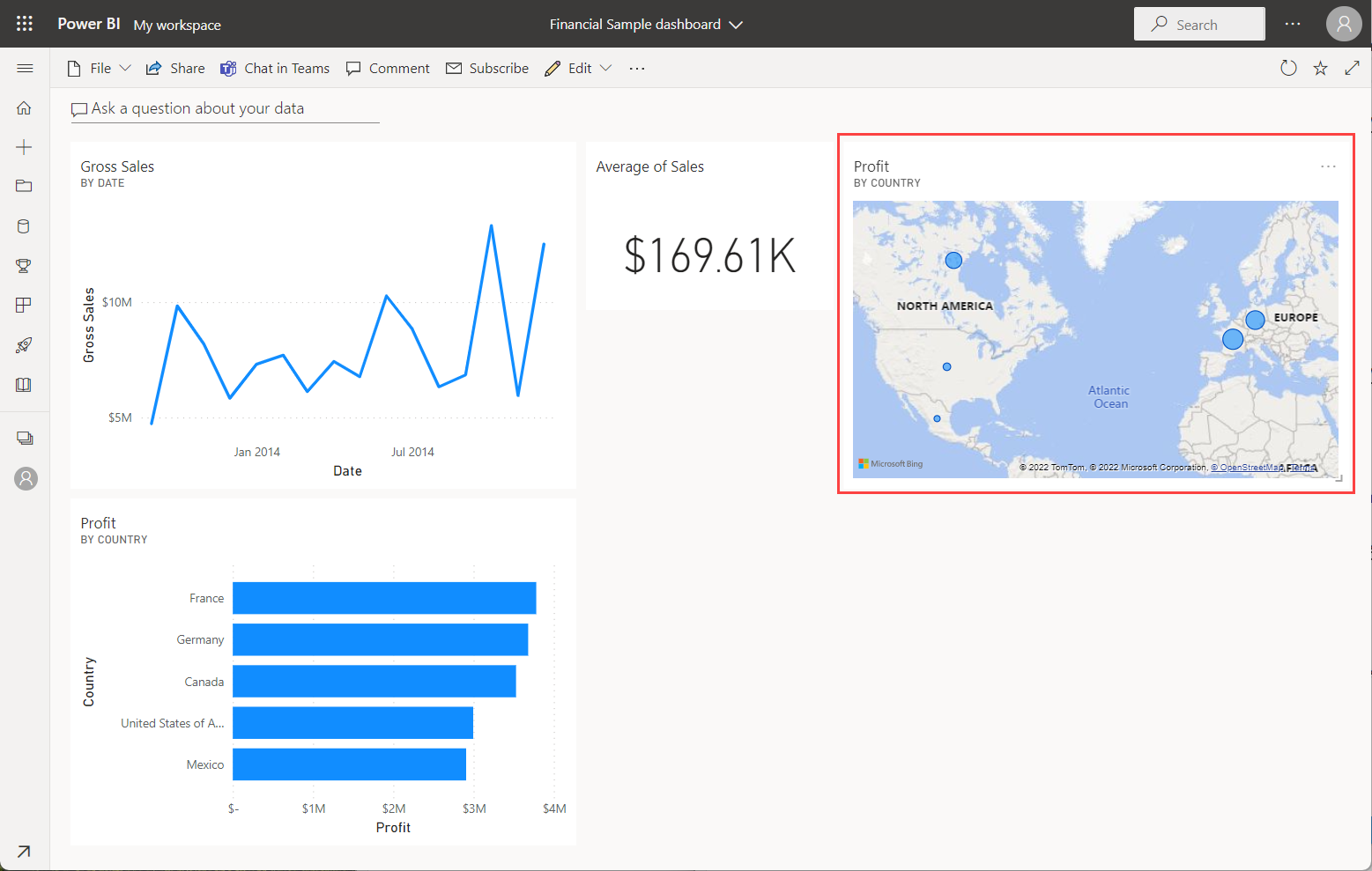1372x871 pixels.
Task: Enter full screen mode
Action: [1352, 68]
